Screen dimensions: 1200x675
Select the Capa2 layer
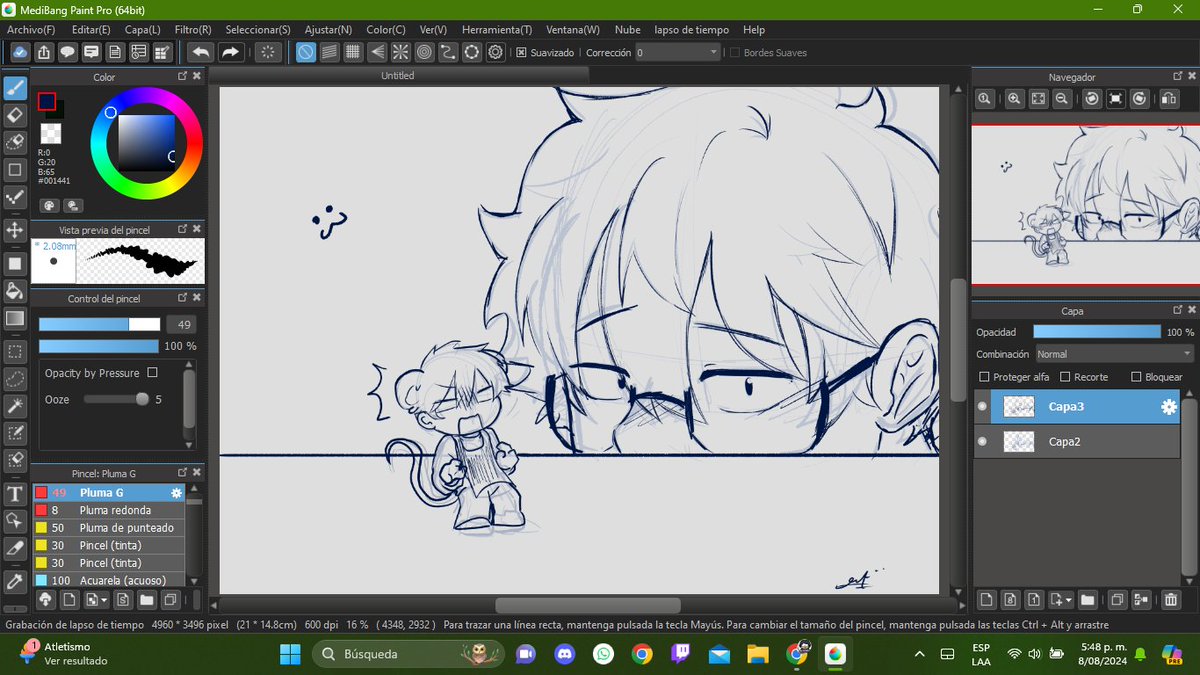(x=1077, y=441)
